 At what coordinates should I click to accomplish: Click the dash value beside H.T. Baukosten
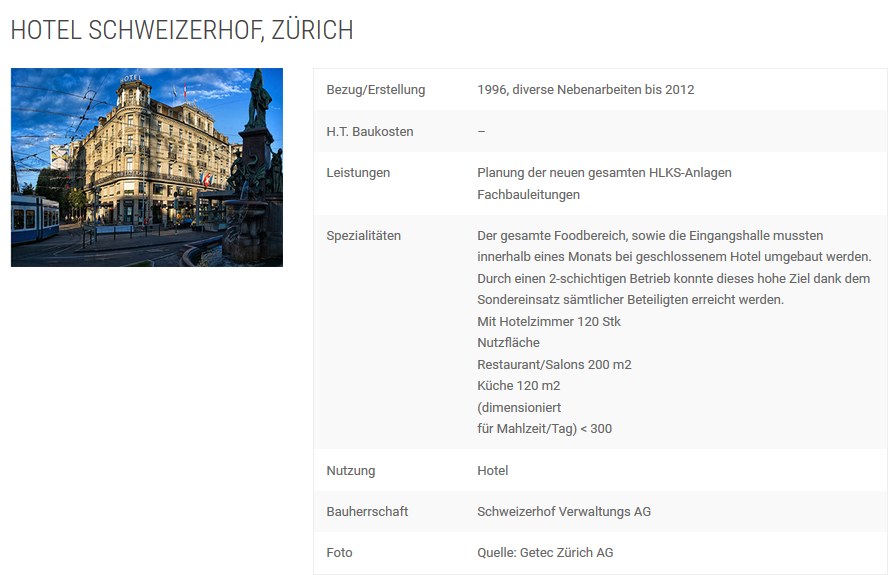click(x=481, y=131)
